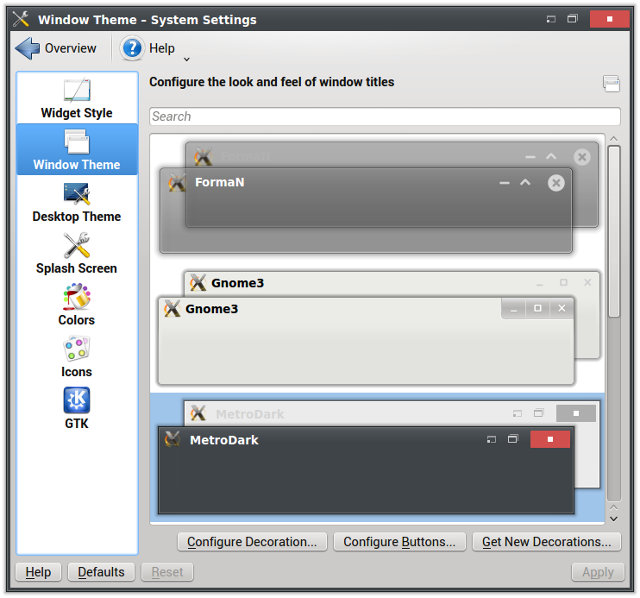Close the System Settings window
Viewport: 640px width, 598px height.
click(x=609, y=19)
